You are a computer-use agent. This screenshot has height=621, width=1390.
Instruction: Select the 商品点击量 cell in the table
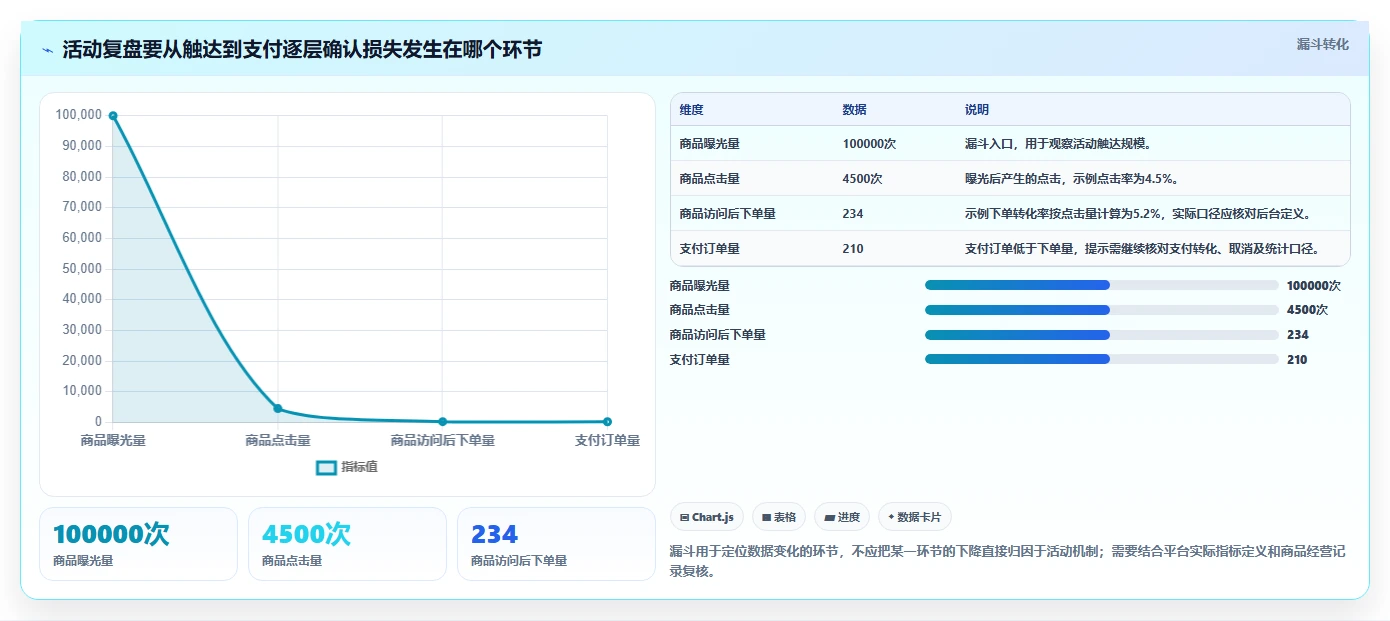[709, 179]
